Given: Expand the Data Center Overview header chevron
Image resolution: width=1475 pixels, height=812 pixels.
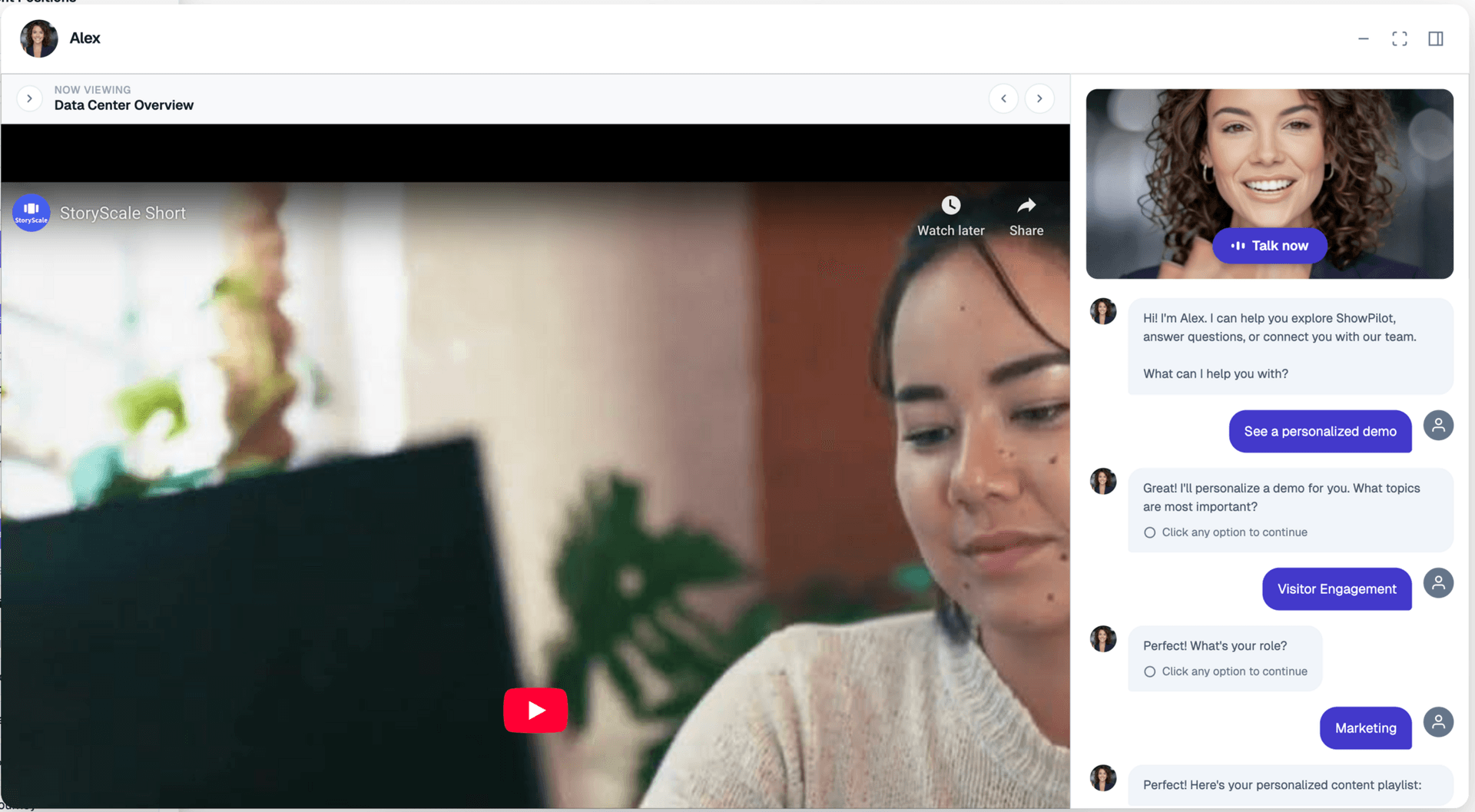Looking at the screenshot, I should click(x=29, y=98).
